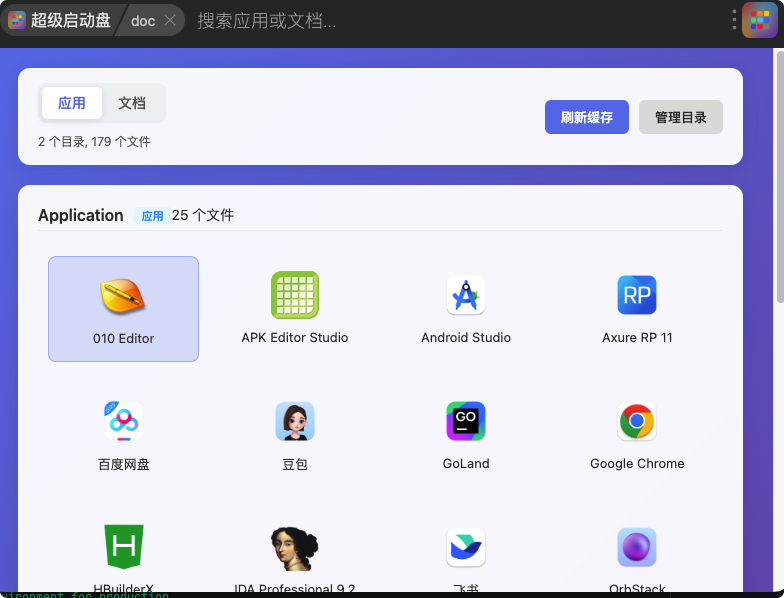Select the 应用 tab

(72, 103)
